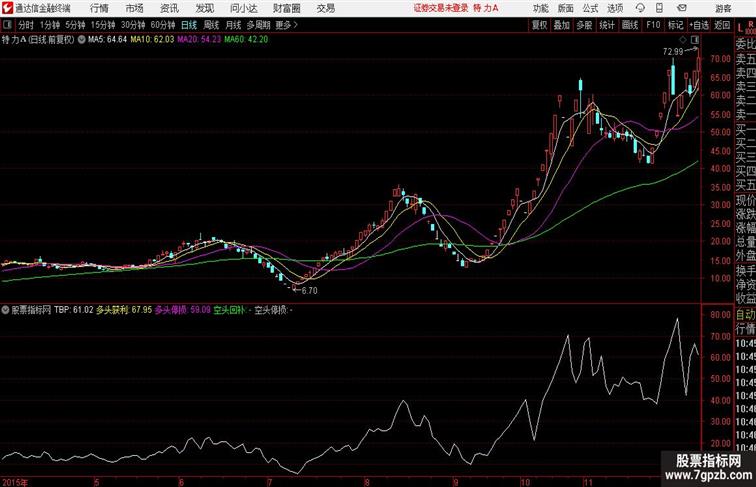The width and height of the screenshot is (756, 487).
Task: Click the 自动 label in right panel
Action: click(745, 315)
